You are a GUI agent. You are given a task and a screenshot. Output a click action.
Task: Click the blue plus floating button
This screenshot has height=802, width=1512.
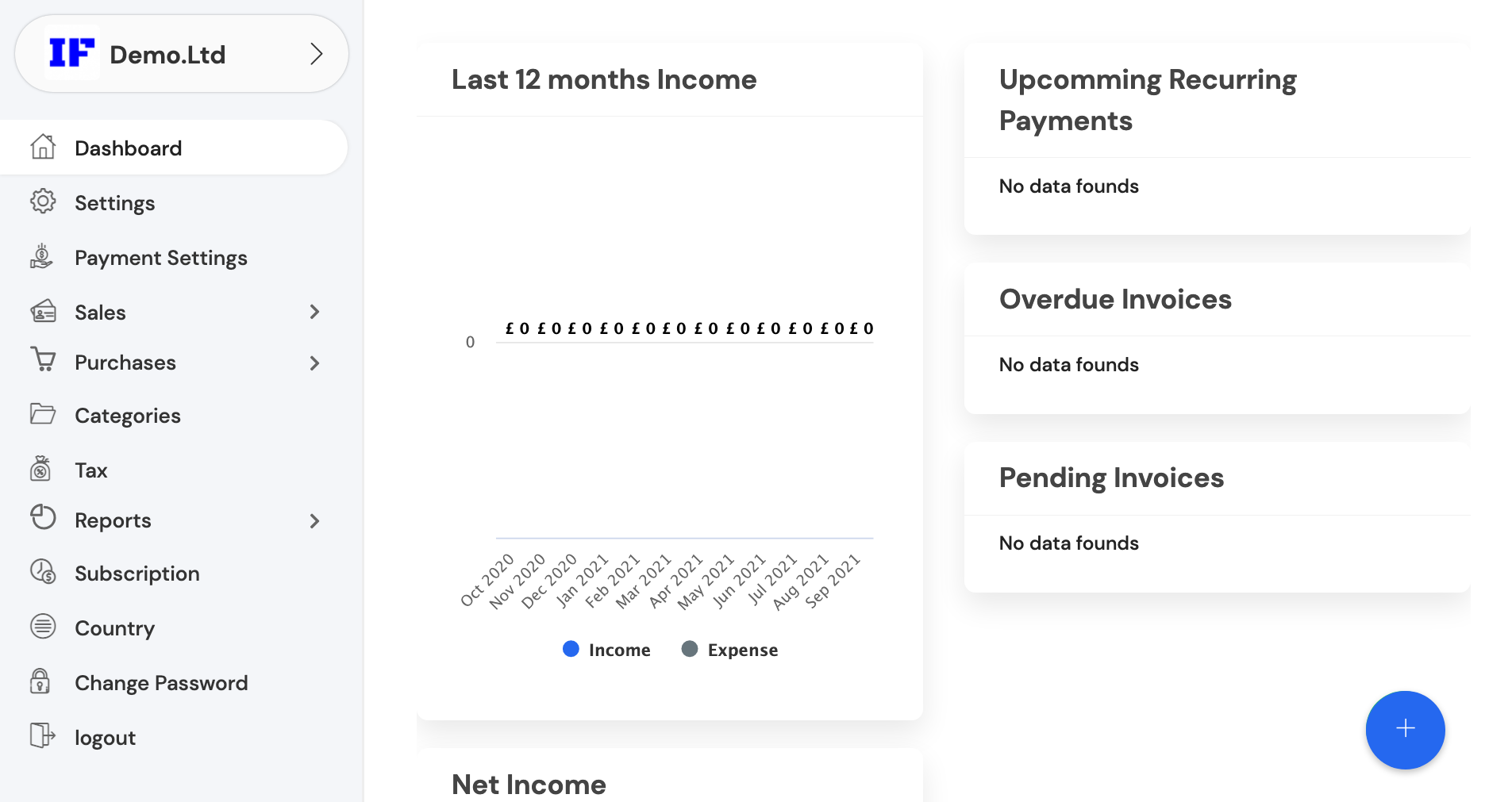1405,729
